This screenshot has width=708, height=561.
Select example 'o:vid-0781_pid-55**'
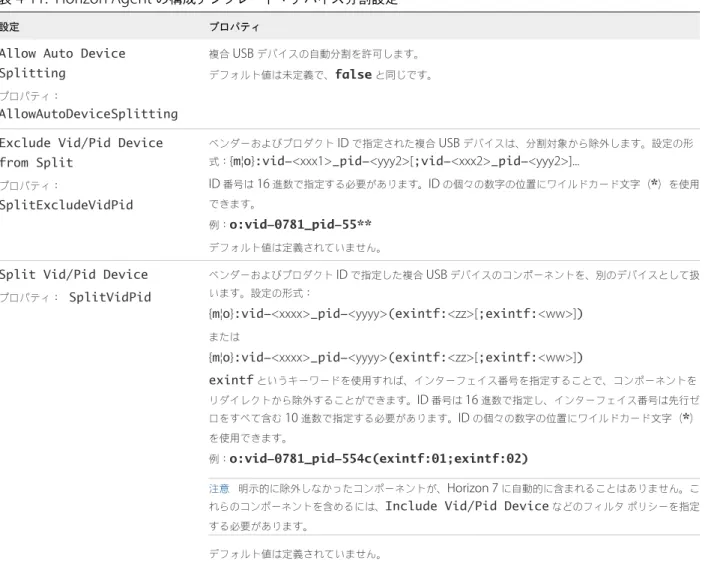pyautogui.click(x=300, y=224)
